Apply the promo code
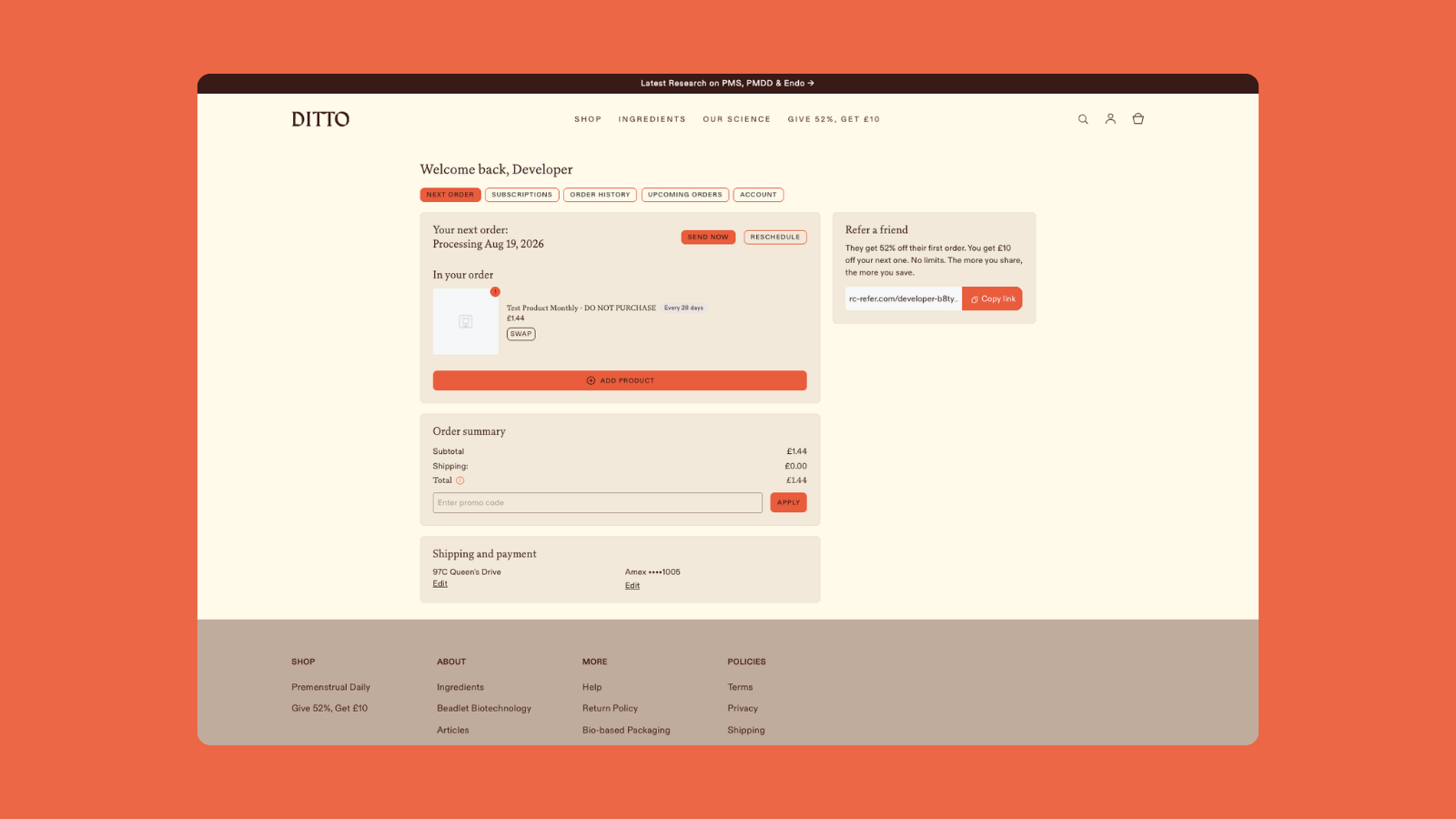Image resolution: width=1456 pixels, height=819 pixels. point(788,502)
